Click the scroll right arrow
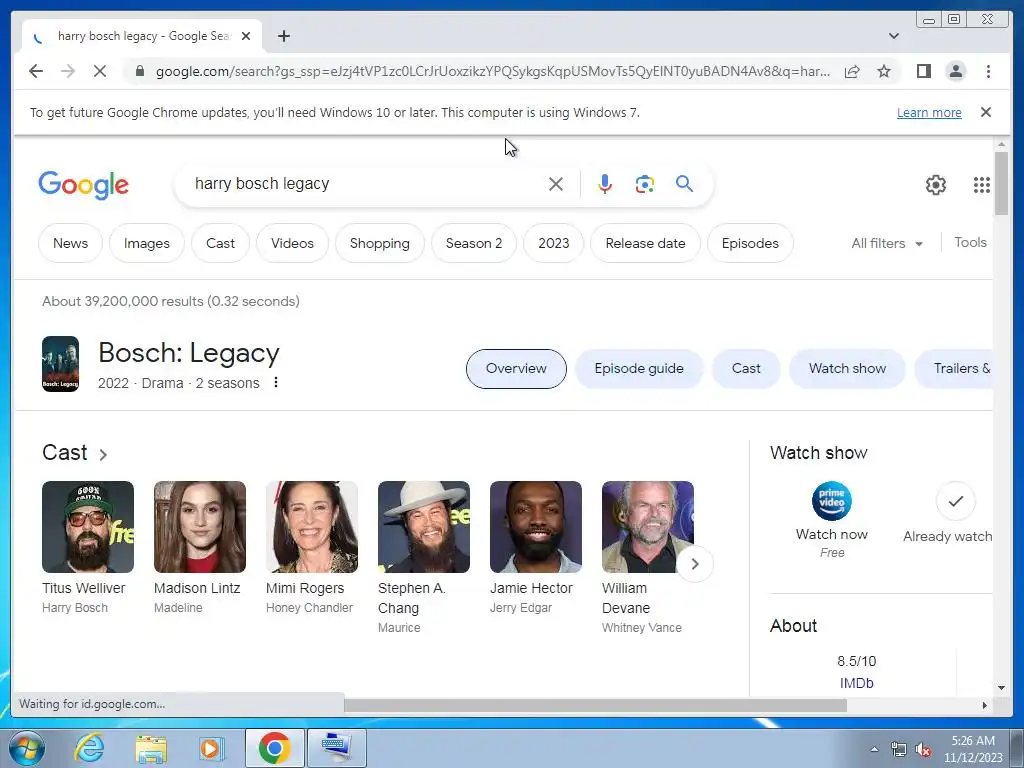Screen dimensions: 1024x768 (985, 705)
